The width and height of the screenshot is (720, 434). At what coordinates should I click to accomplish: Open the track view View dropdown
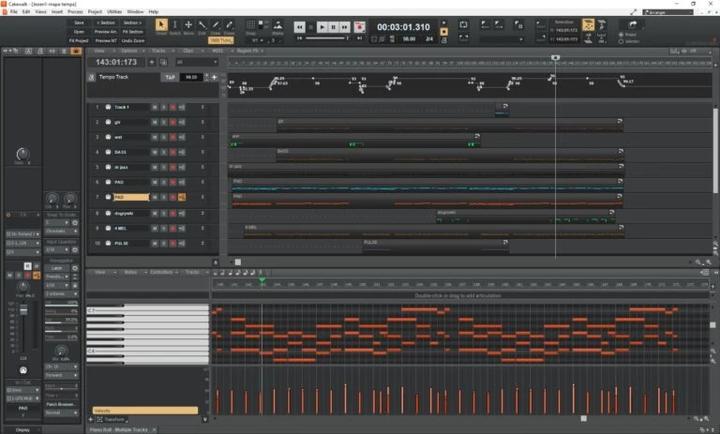100,50
